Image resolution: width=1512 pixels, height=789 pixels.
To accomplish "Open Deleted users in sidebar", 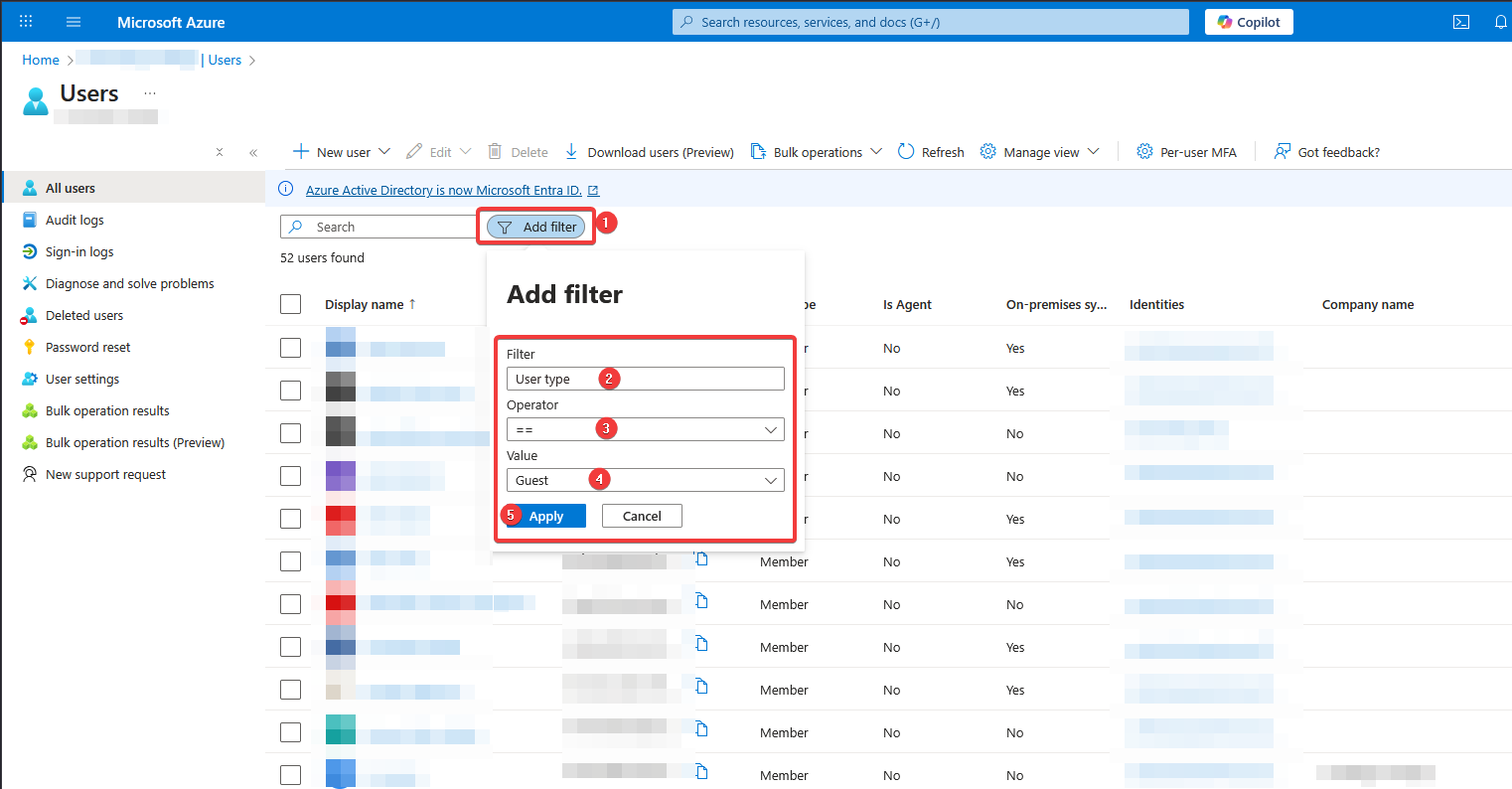I will [84, 315].
